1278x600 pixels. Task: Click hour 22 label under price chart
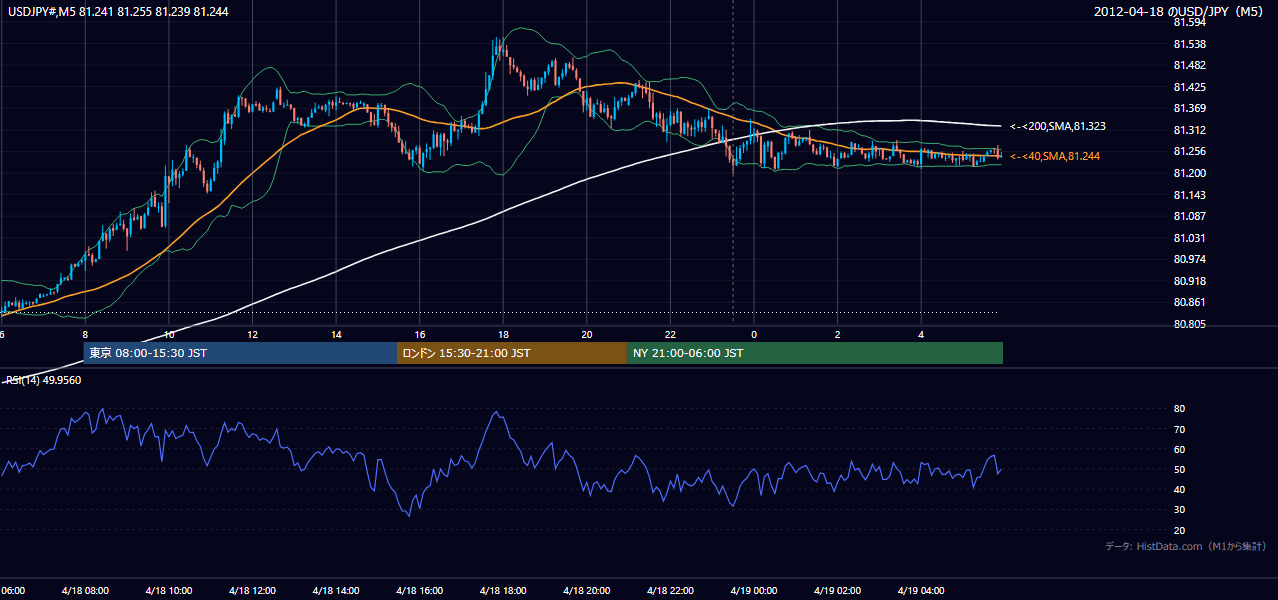[x=670, y=335]
